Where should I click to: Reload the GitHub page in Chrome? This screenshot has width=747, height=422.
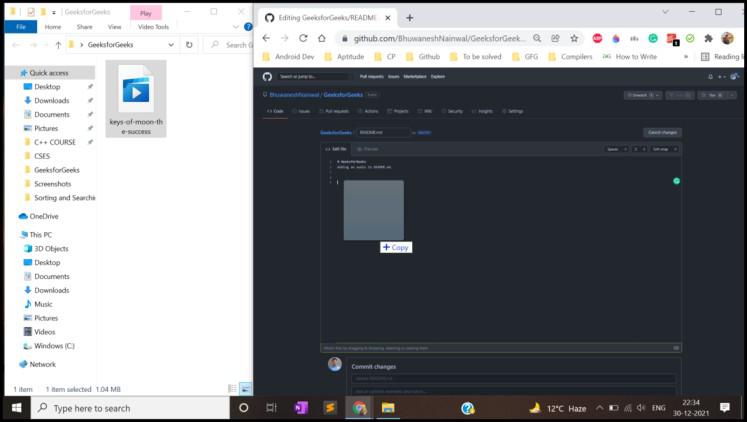tap(303, 38)
